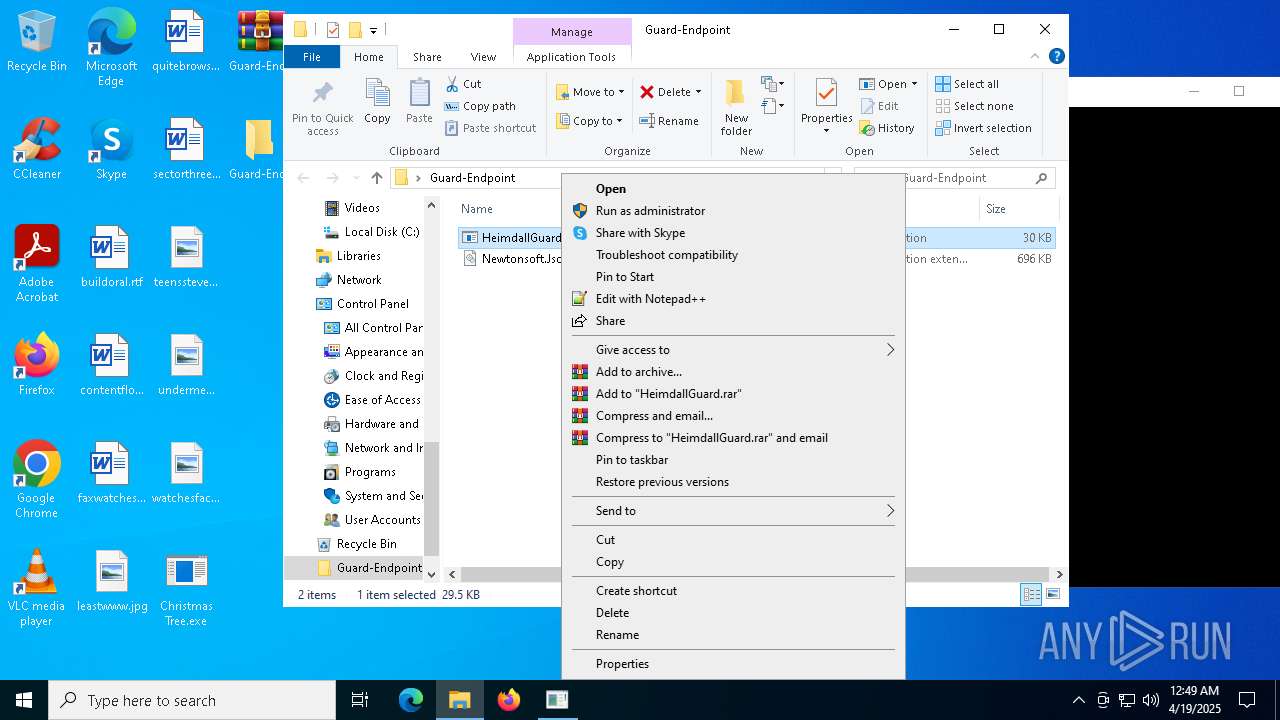Open the notification center icon

tap(1247, 700)
